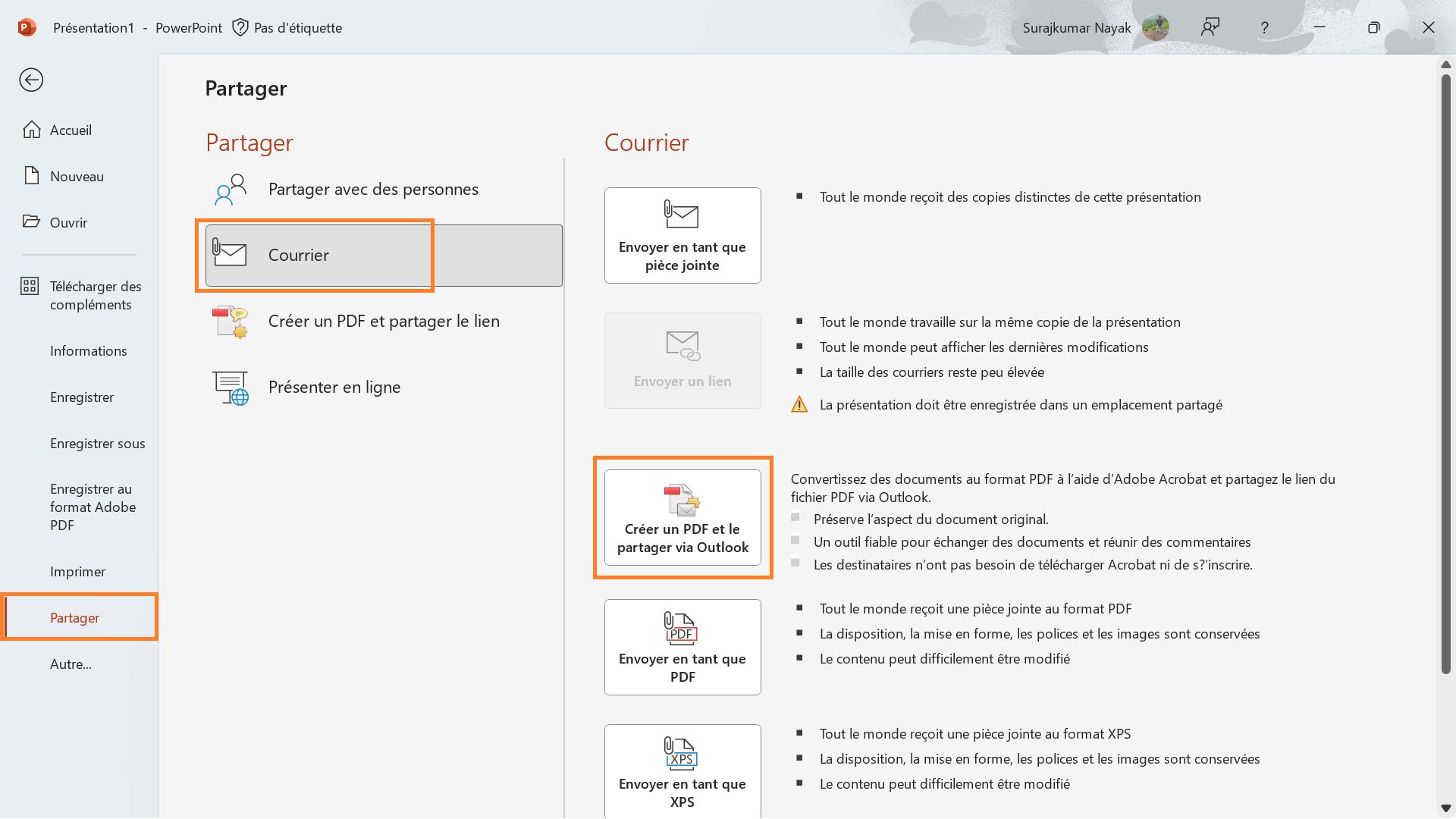
Task: Switch to the Imprimer section
Action: tap(77, 571)
